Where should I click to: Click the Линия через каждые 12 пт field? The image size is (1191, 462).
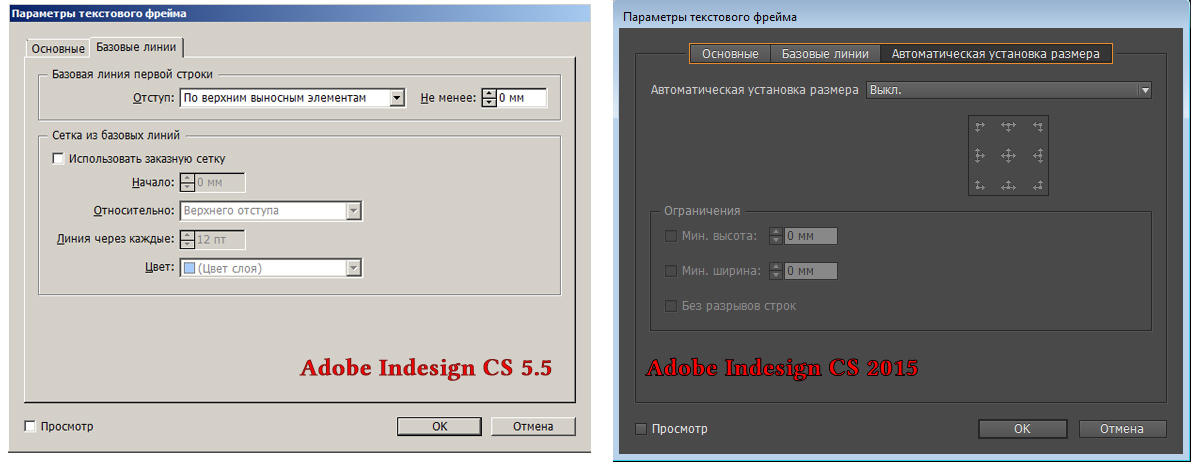point(220,239)
